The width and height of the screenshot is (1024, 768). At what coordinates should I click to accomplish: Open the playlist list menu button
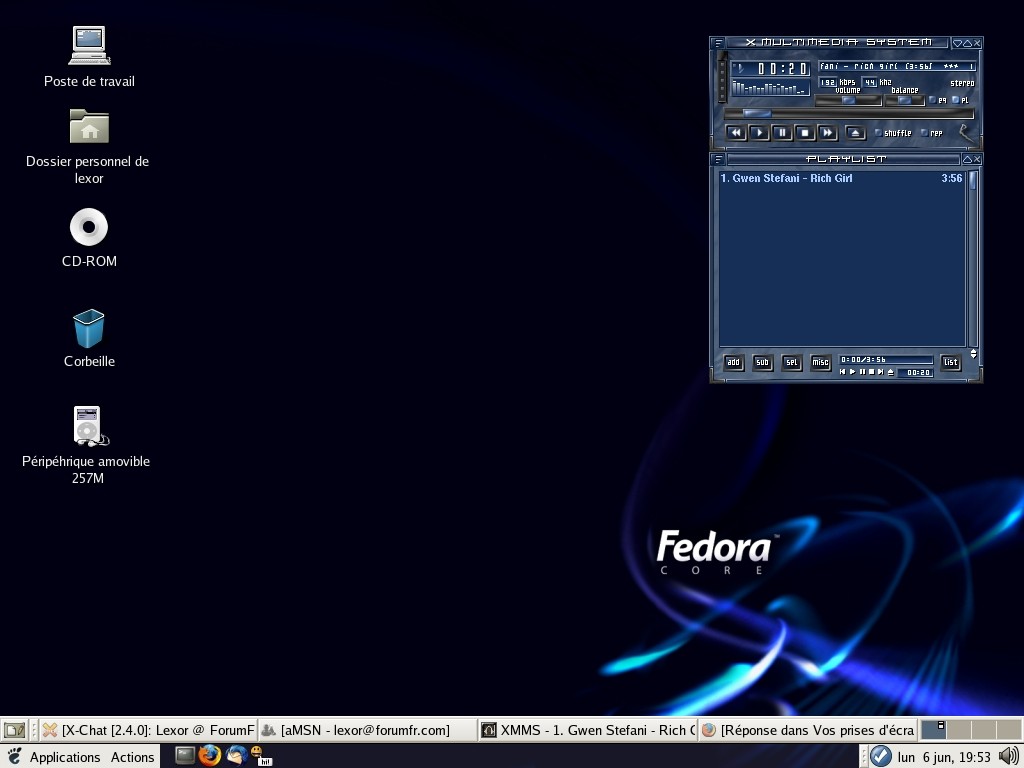click(951, 362)
